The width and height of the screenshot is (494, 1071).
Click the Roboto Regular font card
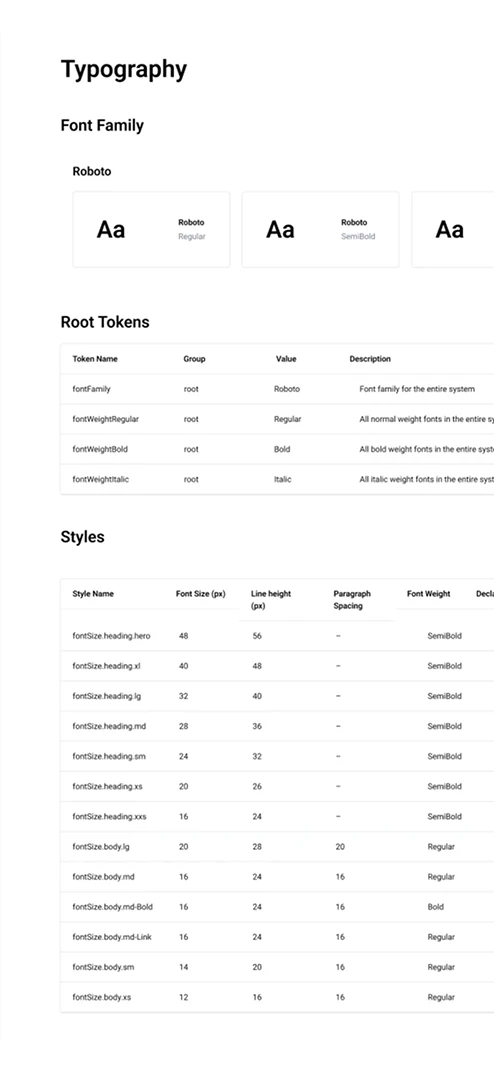tap(151, 230)
